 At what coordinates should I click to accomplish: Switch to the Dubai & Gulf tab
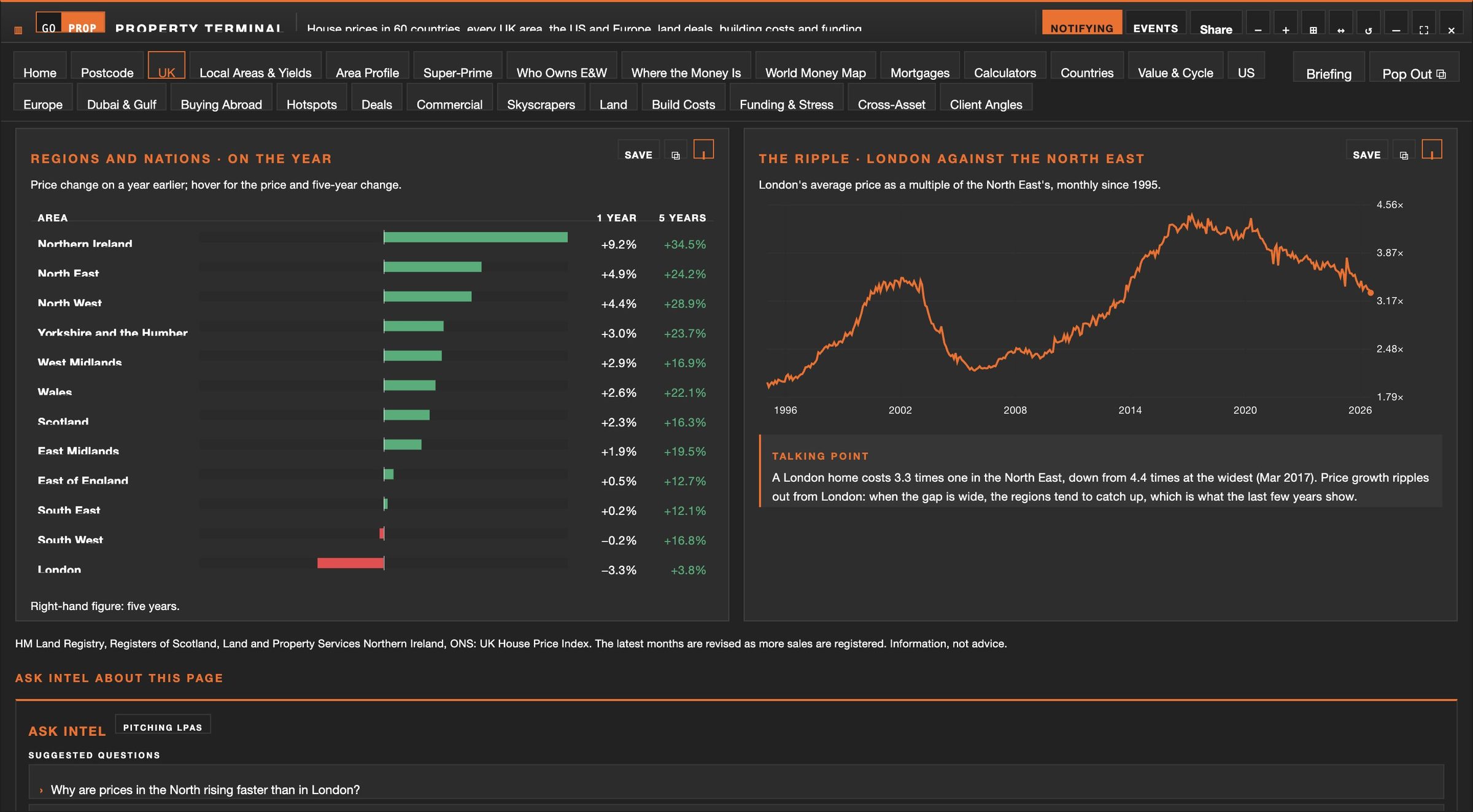pos(122,98)
